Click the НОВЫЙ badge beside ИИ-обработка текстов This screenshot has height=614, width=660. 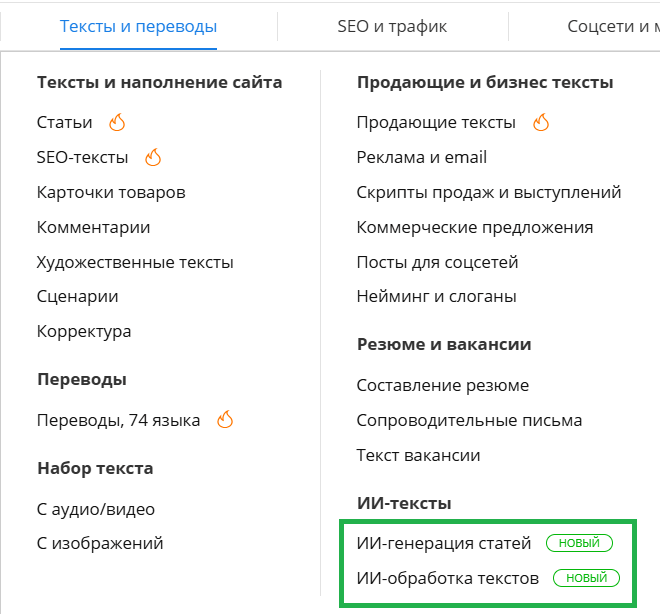[586, 578]
